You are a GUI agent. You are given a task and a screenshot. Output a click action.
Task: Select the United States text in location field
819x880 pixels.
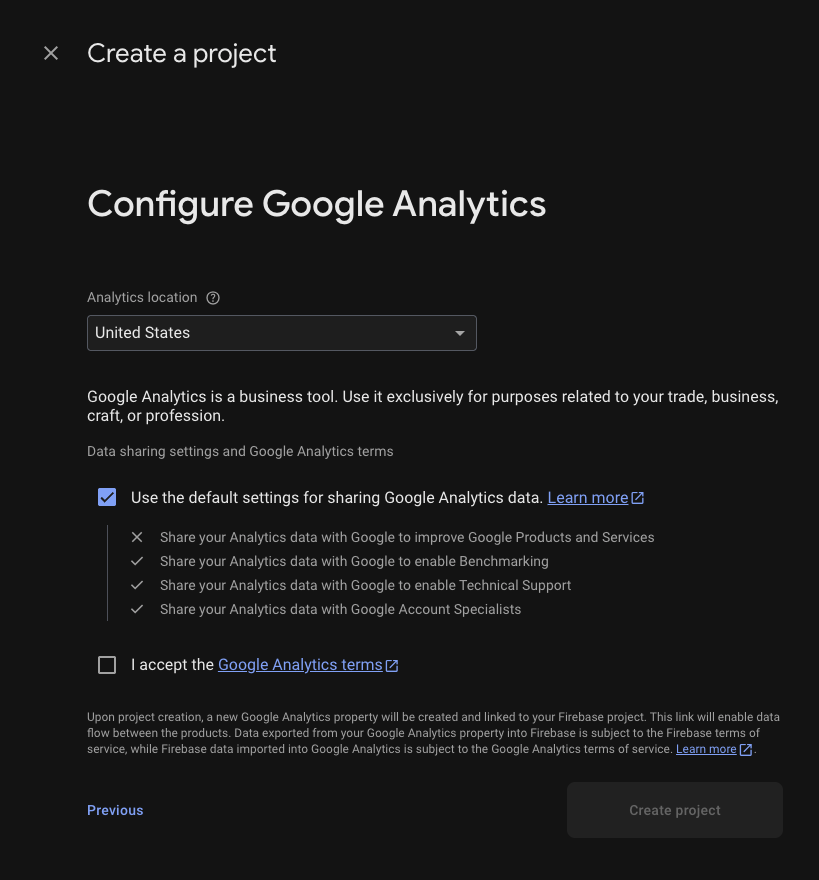point(142,333)
